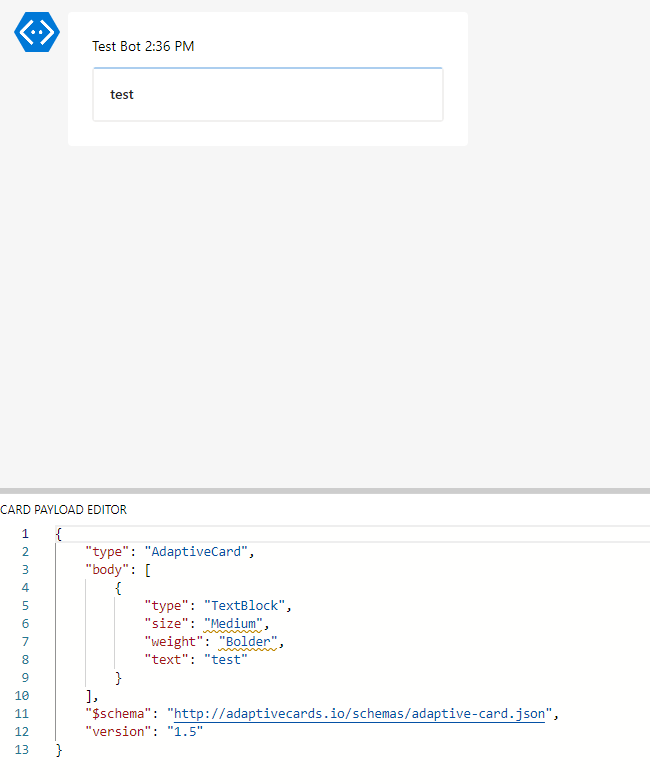Click line number 10 in editor gutter
This screenshot has height=784, width=650.
[22, 696]
